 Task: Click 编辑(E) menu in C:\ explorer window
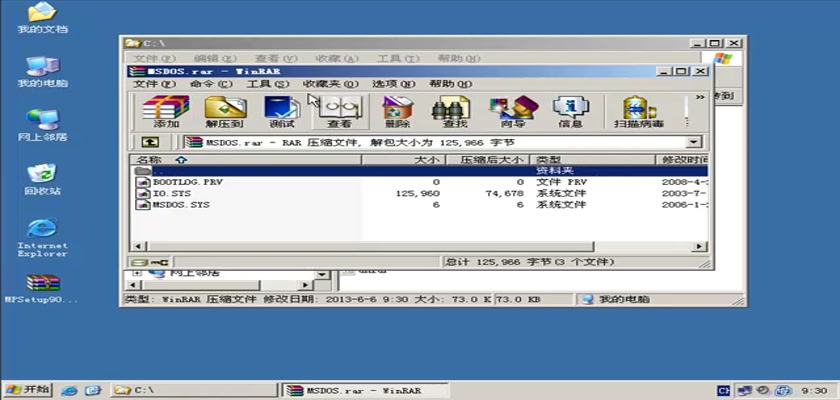[x=215, y=58]
